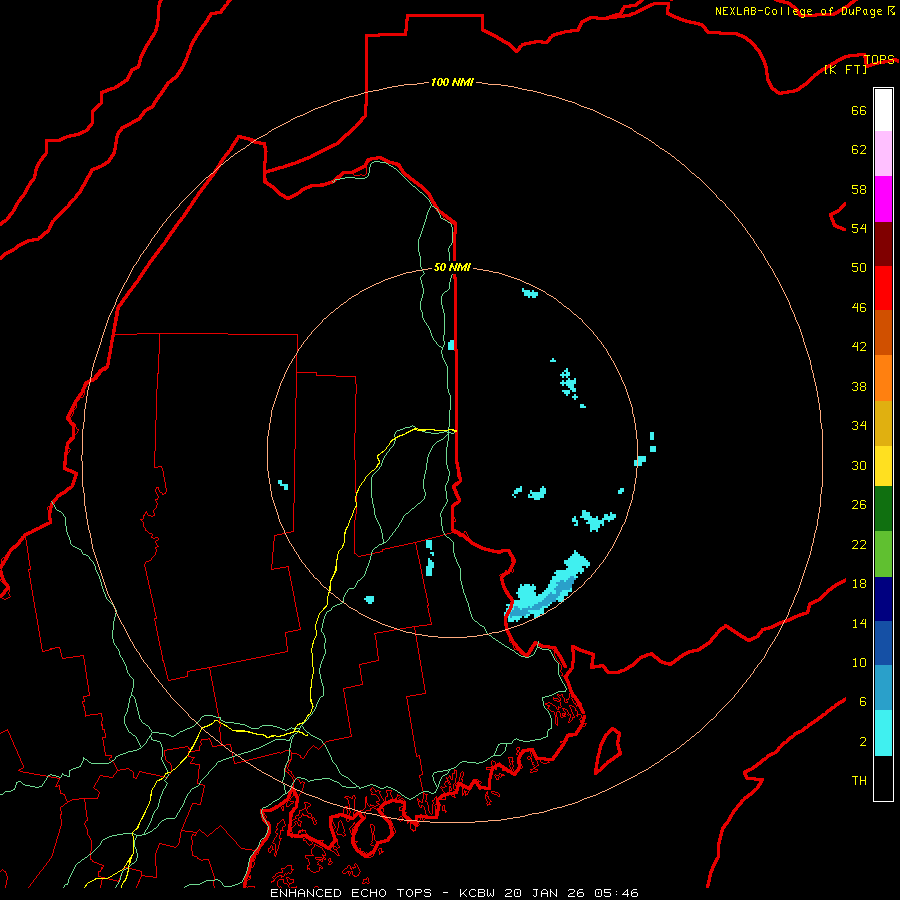The image size is (900, 900).
Task: Click the 'NEXLAB-College of DuPage' text
Action: coord(800,11)
